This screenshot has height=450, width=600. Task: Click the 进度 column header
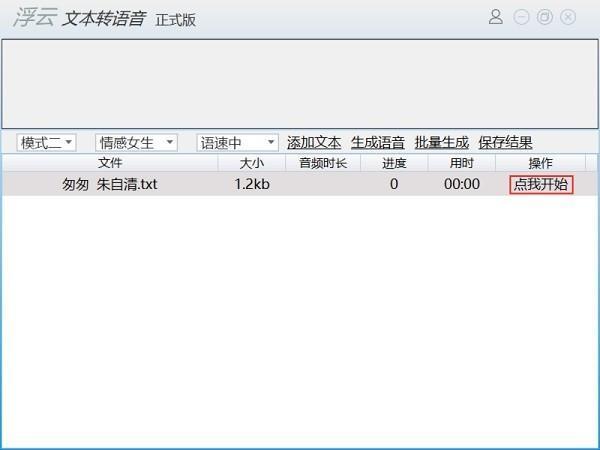(x=394, y=163)
